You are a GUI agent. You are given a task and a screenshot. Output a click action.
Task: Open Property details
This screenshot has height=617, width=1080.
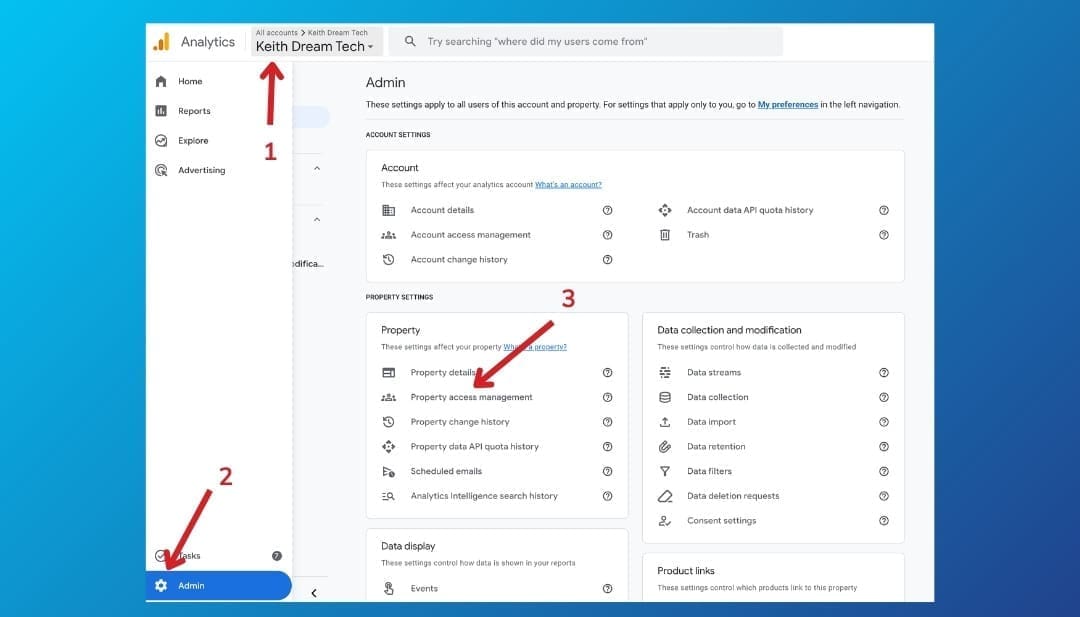443,373
